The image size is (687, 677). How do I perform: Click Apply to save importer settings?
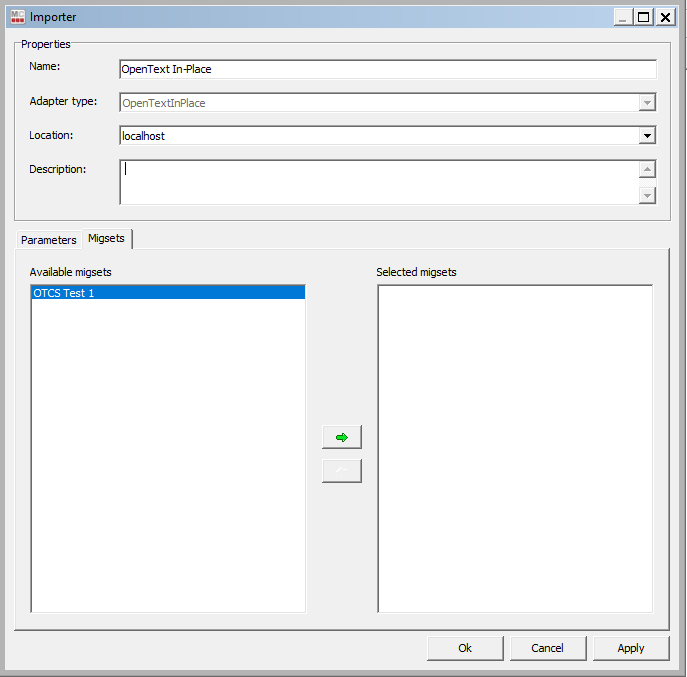tap(631, 648)
